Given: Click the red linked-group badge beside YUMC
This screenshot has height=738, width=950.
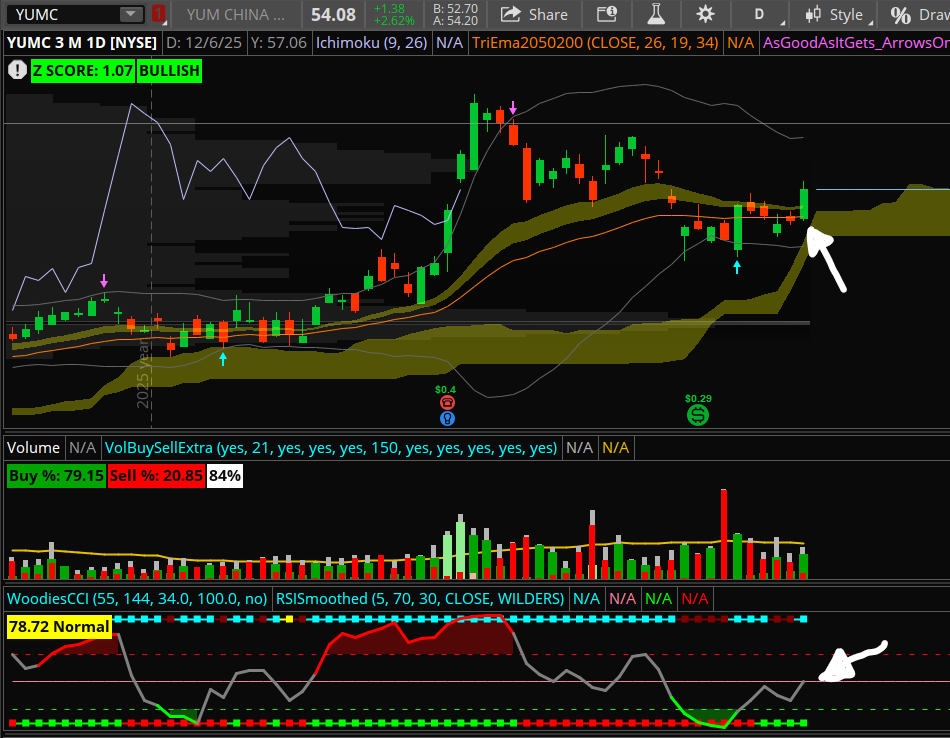Looking at the screenshot, I should tap(158, 14).
